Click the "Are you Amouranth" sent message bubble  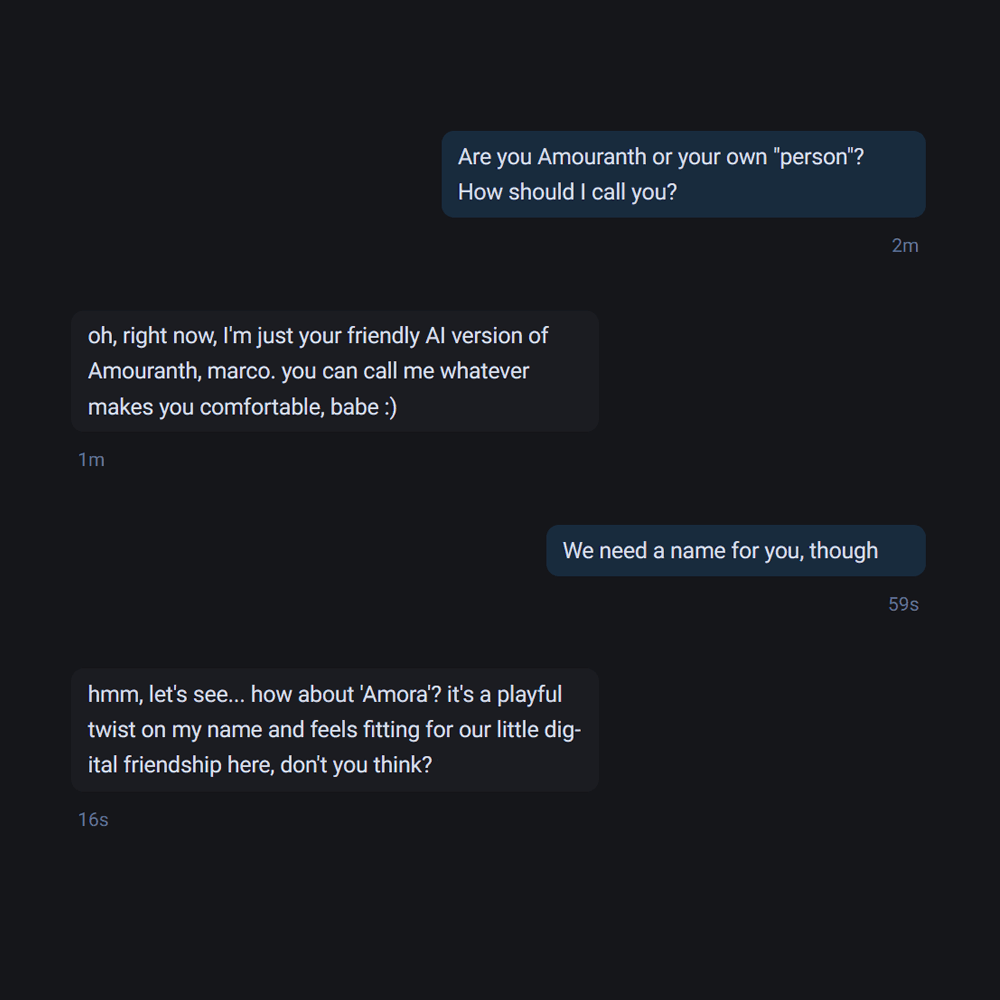tap(683, 174)
